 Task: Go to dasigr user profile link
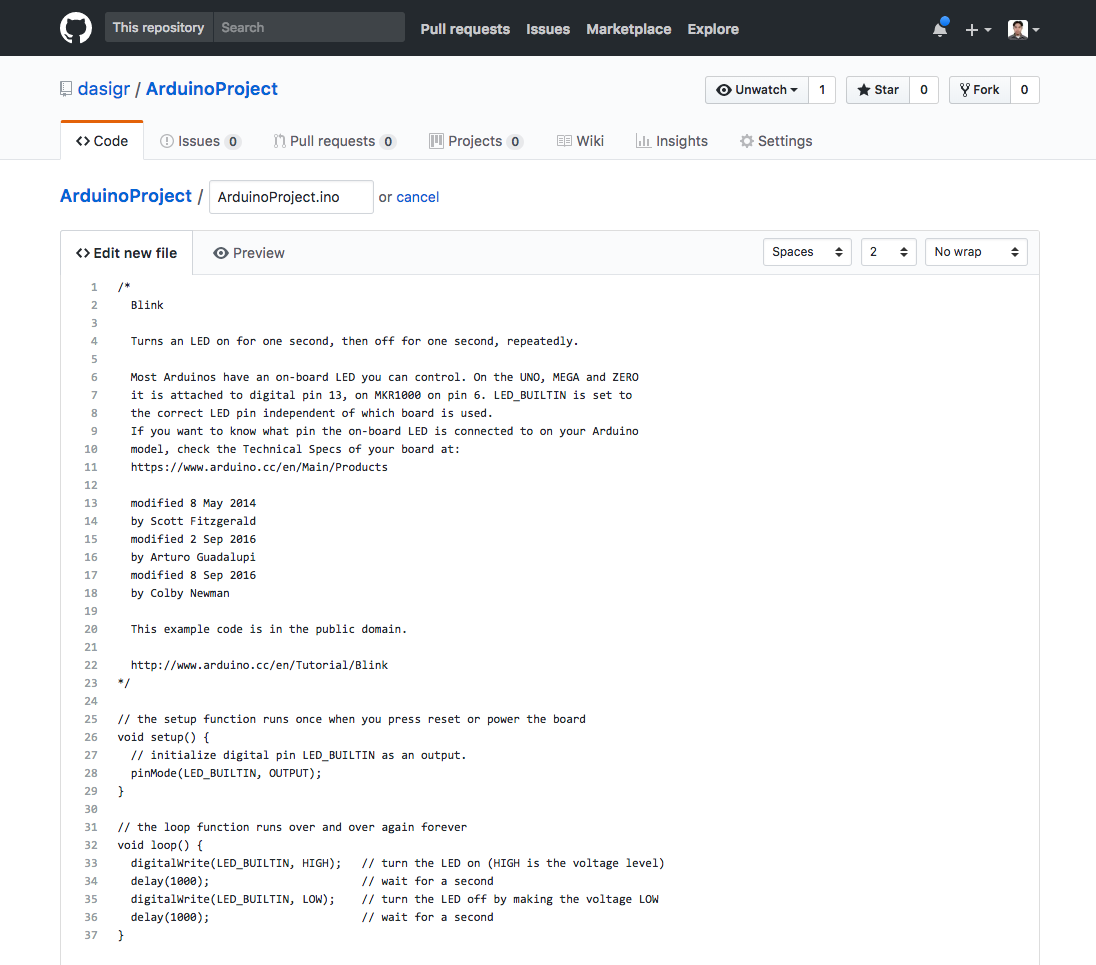[103, 89]
